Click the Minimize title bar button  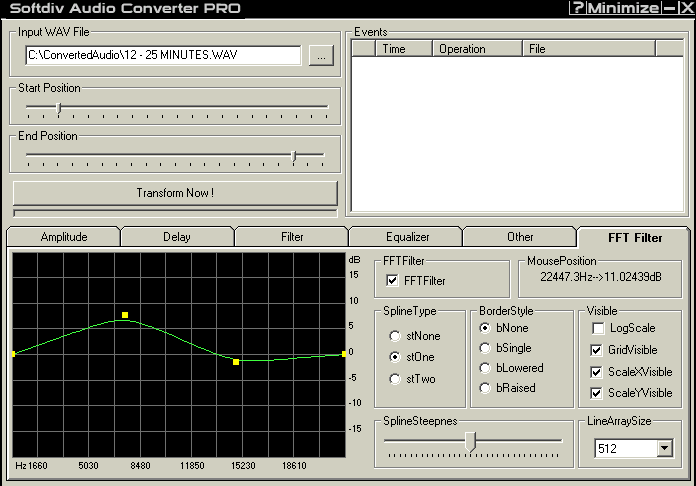coord(624,8)
